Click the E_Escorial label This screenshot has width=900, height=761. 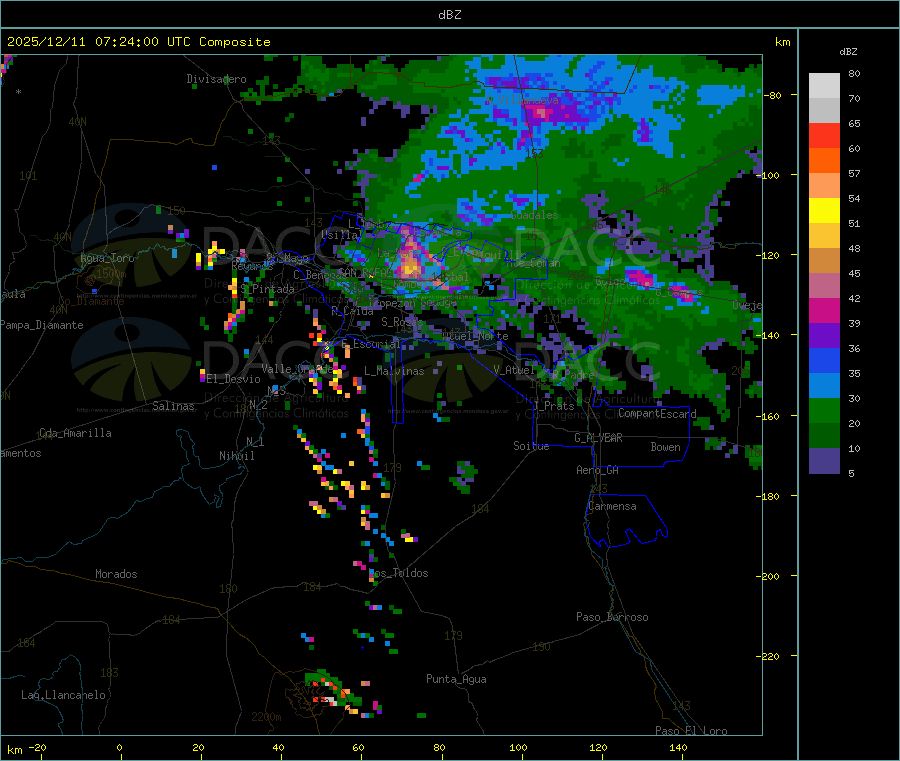[x=371, y=344]
